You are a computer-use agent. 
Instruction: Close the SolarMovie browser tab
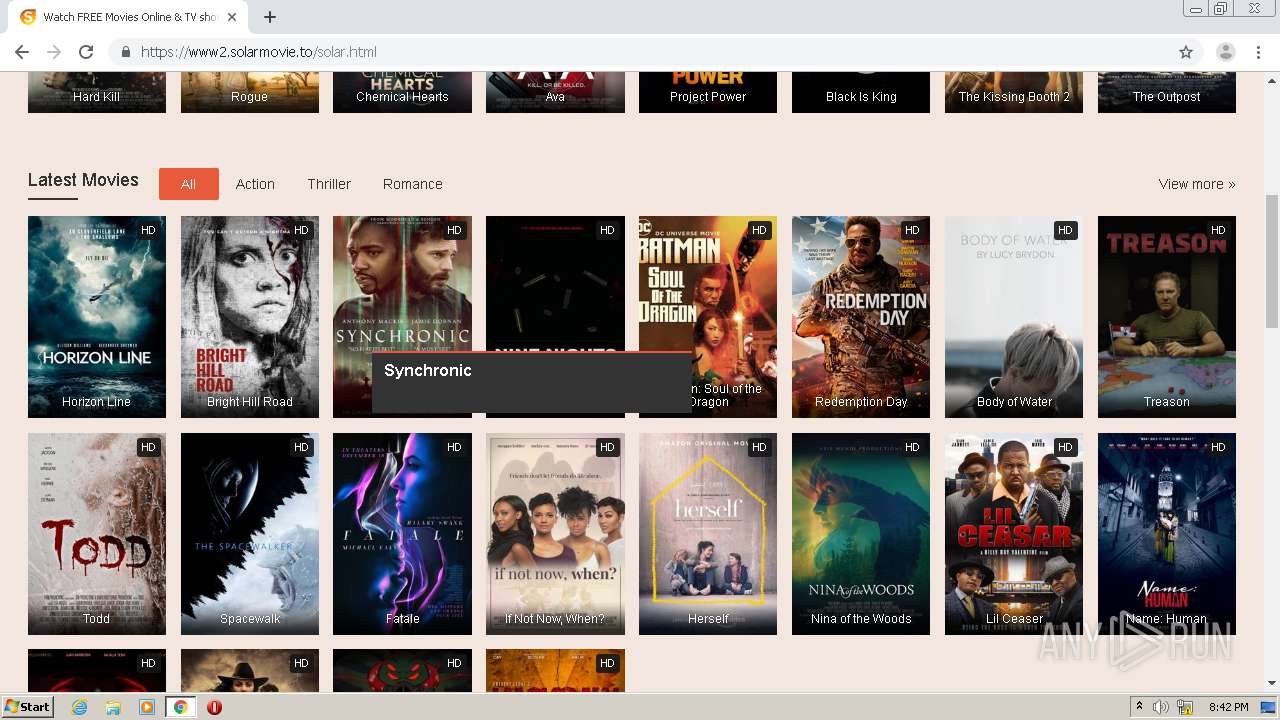coord(232,17)
